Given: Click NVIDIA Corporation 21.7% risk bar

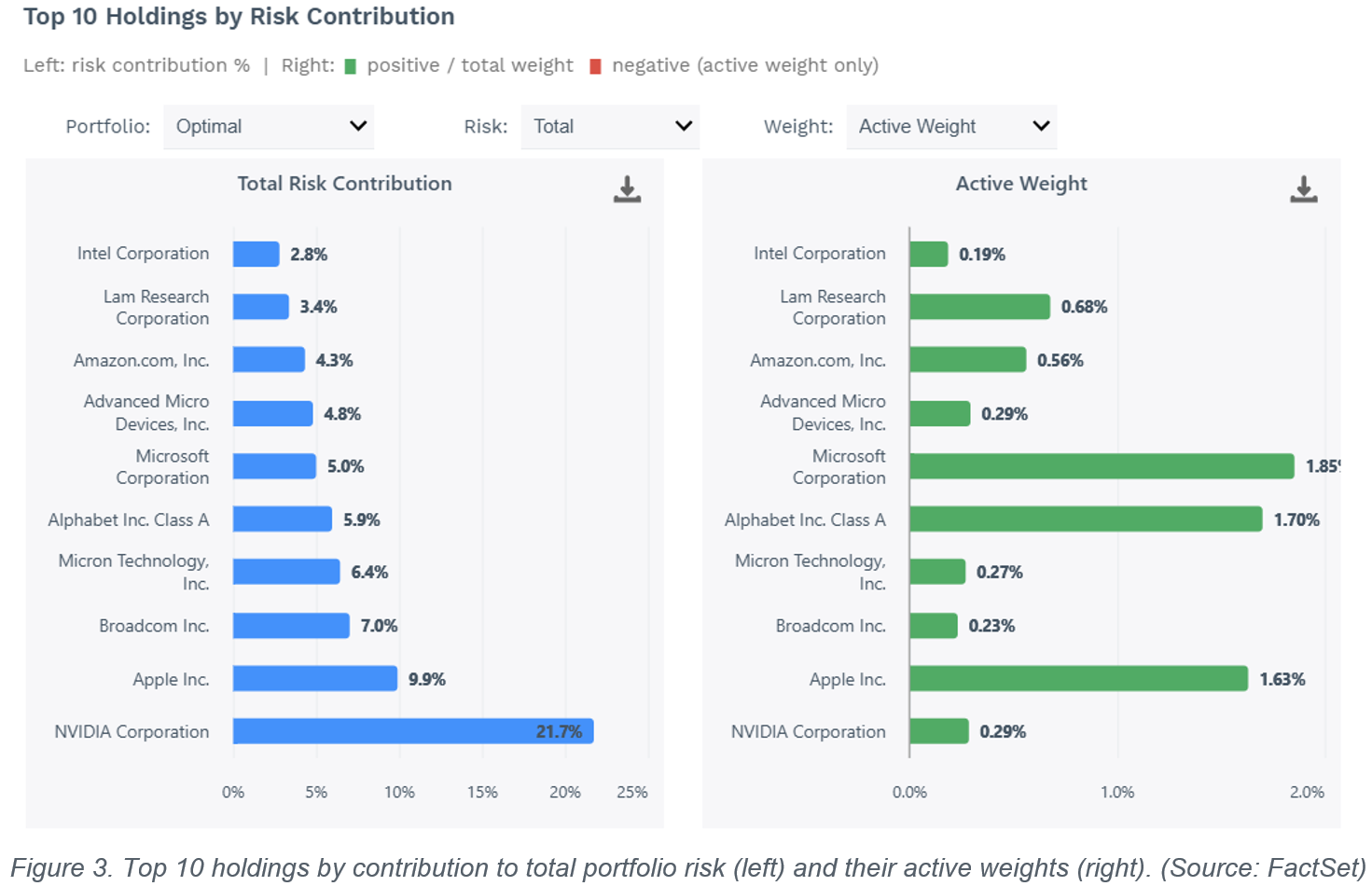Looking at the screenshot, I should (x=413, y=731).
